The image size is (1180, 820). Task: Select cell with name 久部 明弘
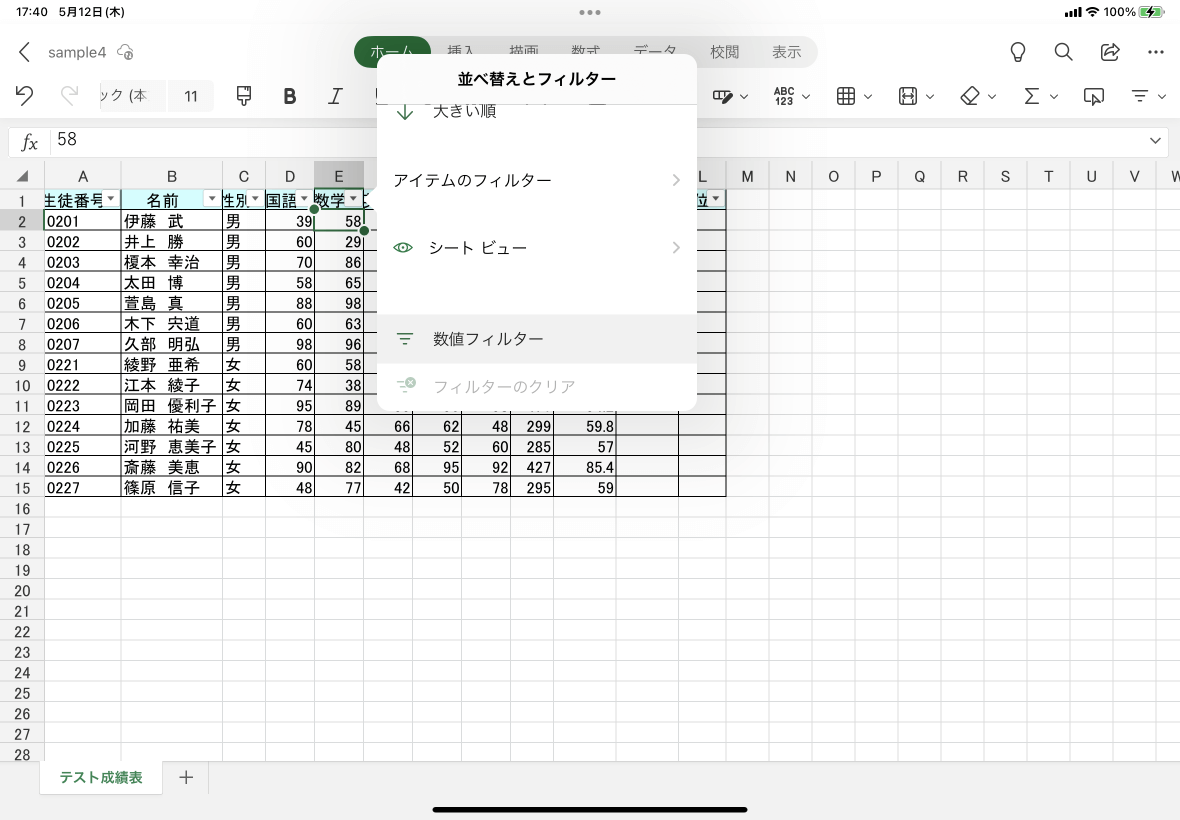172,344
